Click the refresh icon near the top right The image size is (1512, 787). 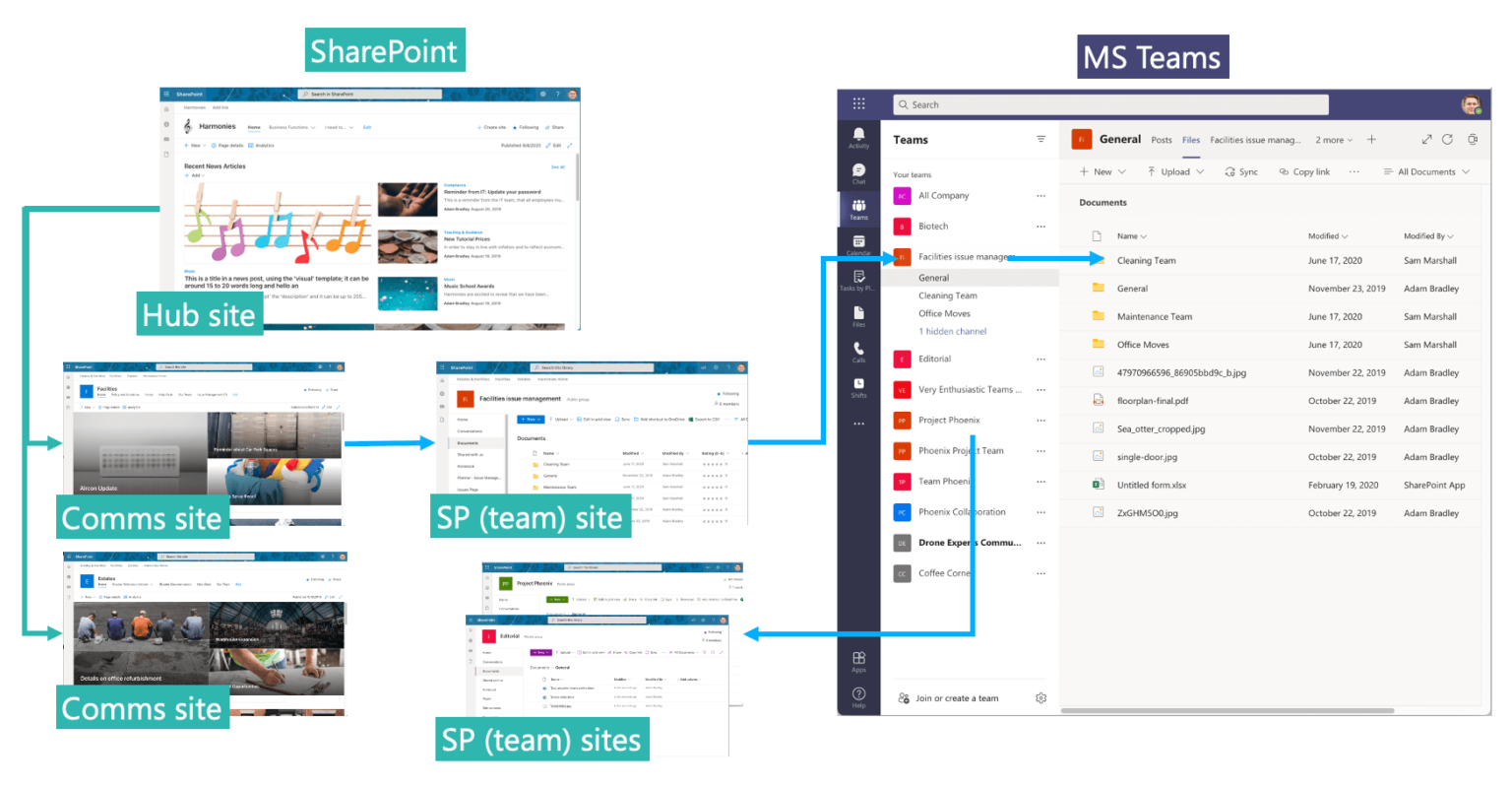[x=1447, y=139]
